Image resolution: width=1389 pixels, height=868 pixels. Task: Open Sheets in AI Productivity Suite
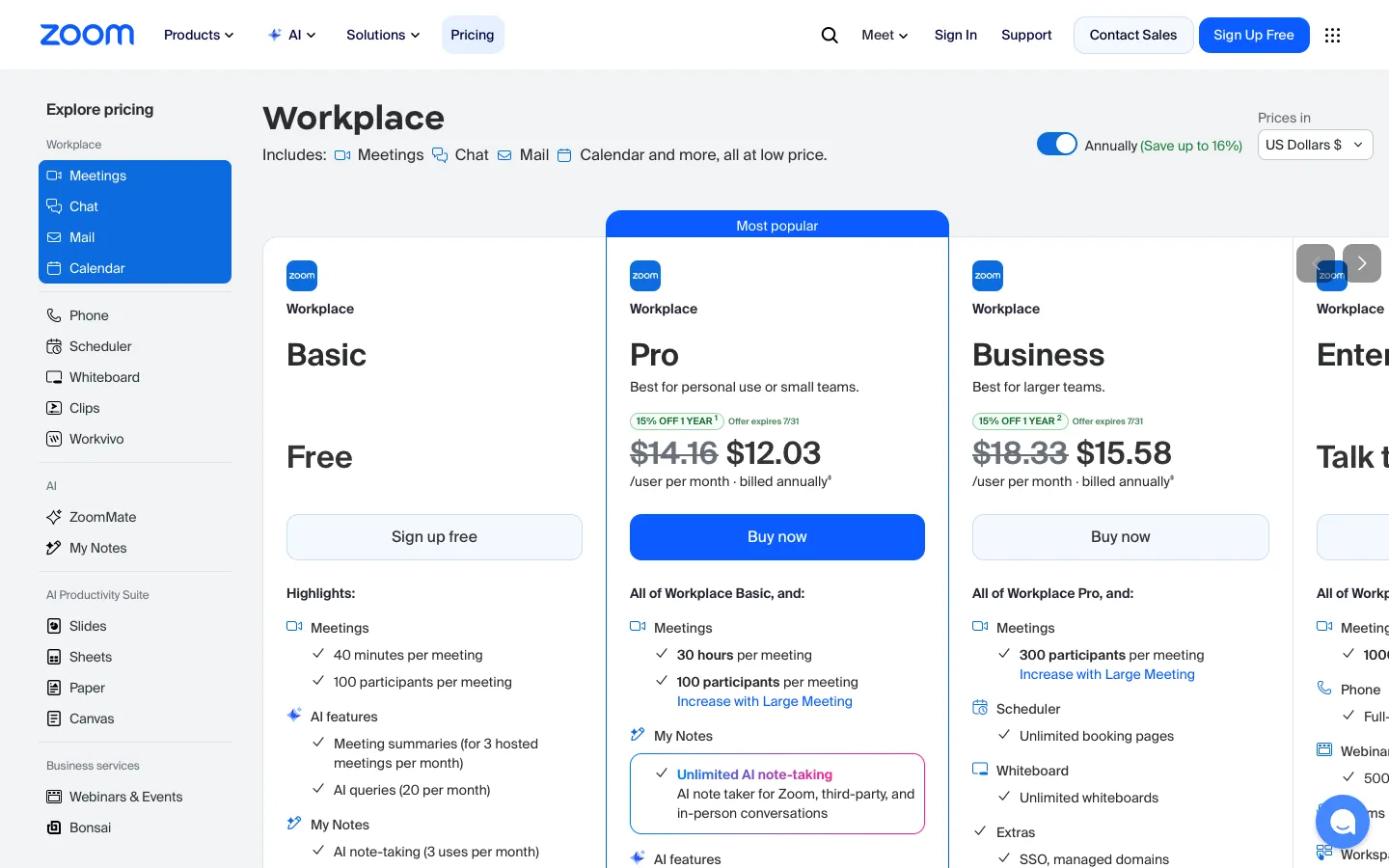[x=135, y=657]
